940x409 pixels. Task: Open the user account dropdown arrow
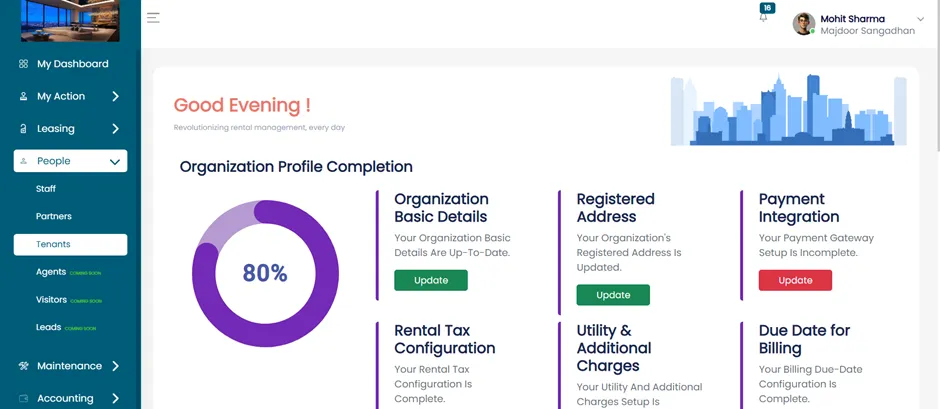[x=921, y=19]
